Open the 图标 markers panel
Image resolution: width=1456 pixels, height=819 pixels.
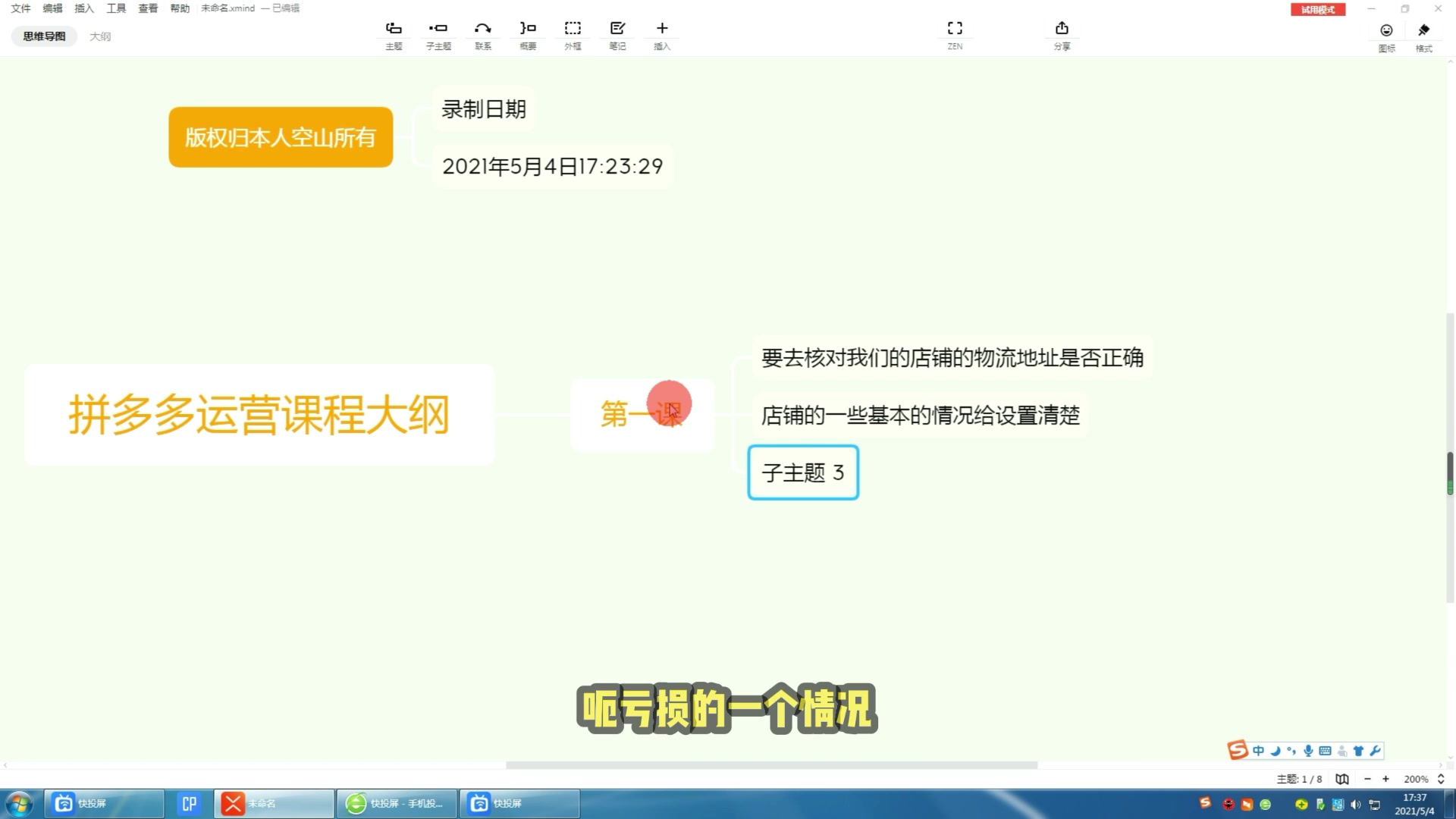point(1386,36)
